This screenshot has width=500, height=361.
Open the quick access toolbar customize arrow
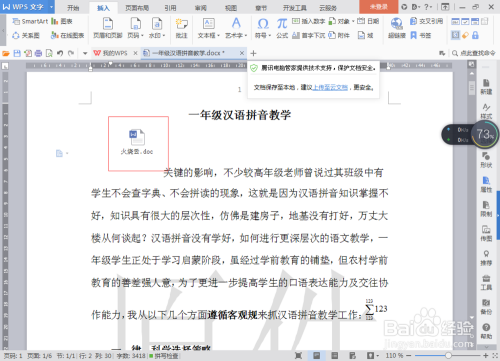[85, 53]
